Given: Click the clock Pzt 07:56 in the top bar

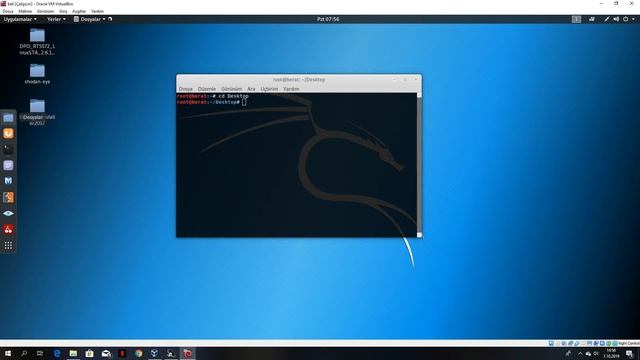Looking at the screenshot, I should pyautogui.click(x=328, y=19).
